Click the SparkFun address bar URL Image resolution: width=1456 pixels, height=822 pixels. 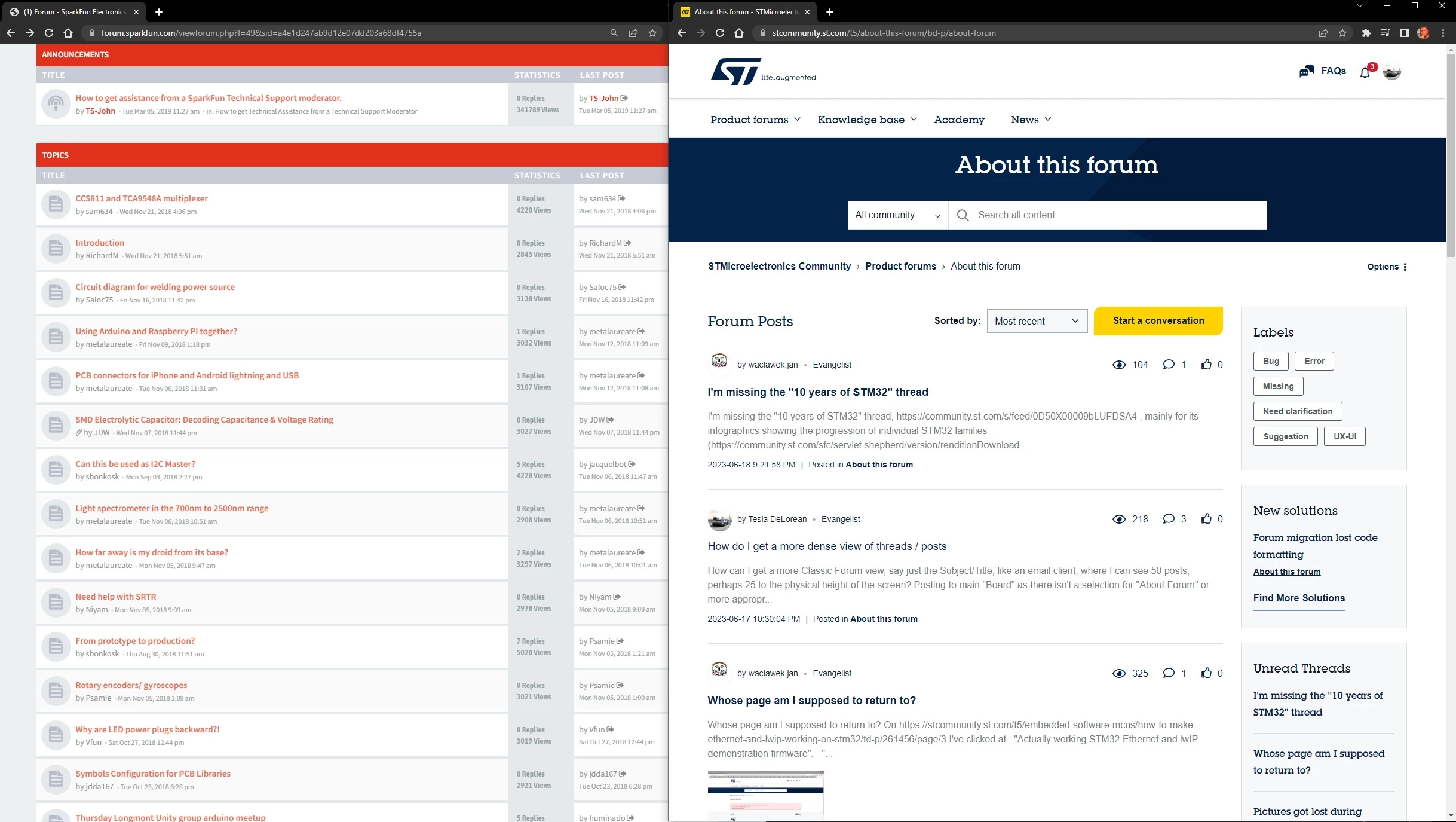pos(261,33)
